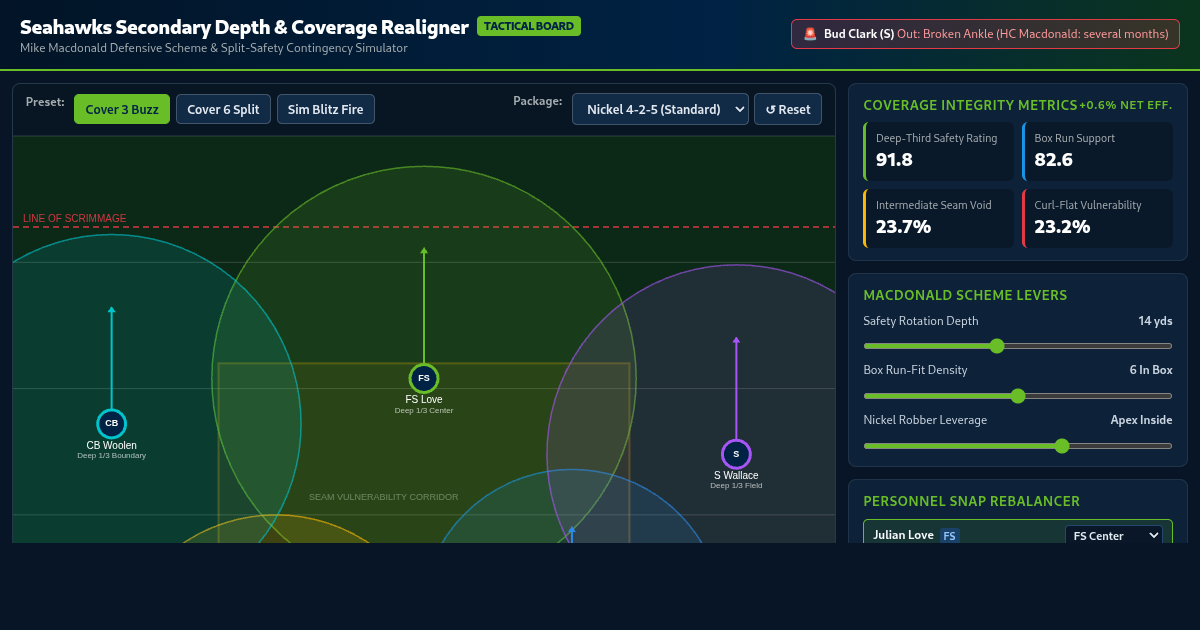This screenshot has width=1200, height=630.
Task: Apply the Sim Blitz Fire preset
Action: pos(326,109)
